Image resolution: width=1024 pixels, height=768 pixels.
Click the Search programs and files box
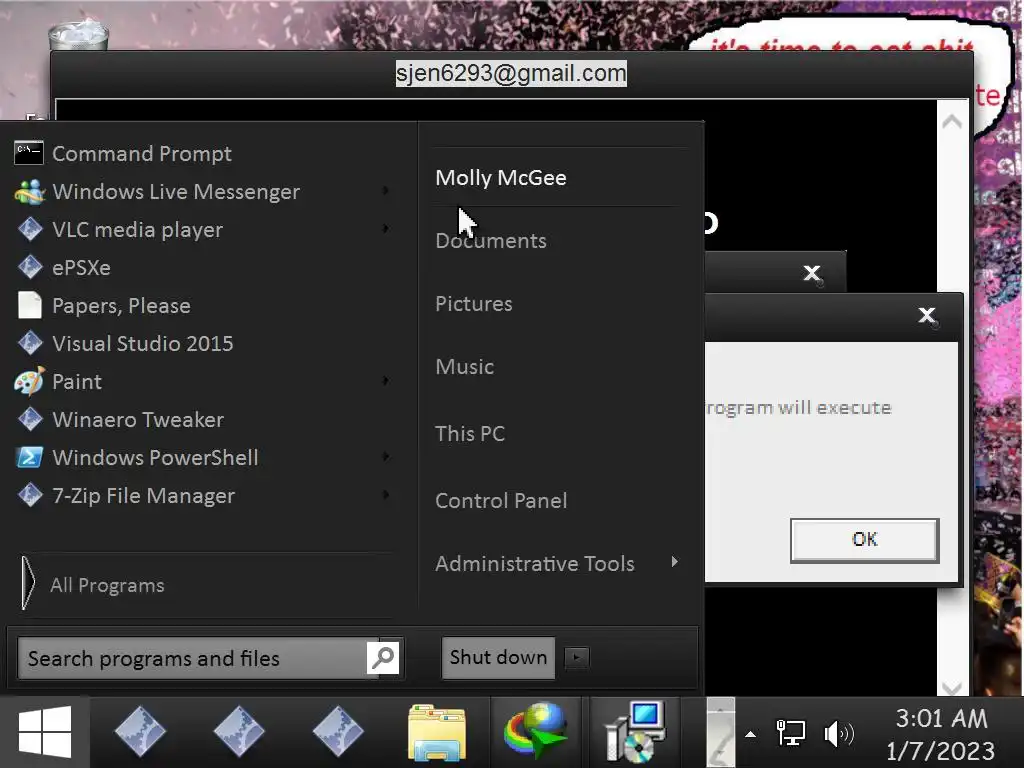point(193,658)
